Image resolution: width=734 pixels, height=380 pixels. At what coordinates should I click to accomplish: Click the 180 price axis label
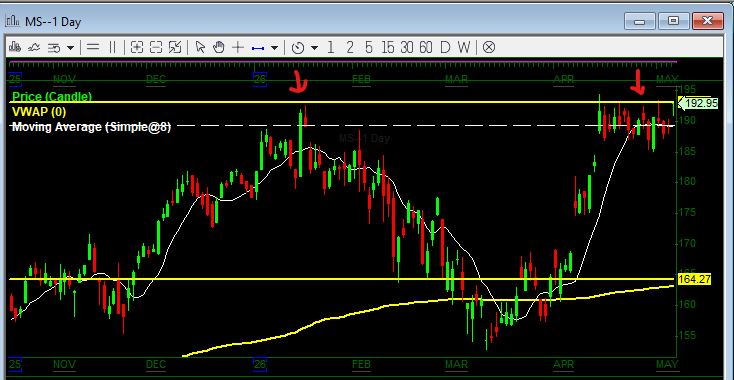click(x=687, y=182)
